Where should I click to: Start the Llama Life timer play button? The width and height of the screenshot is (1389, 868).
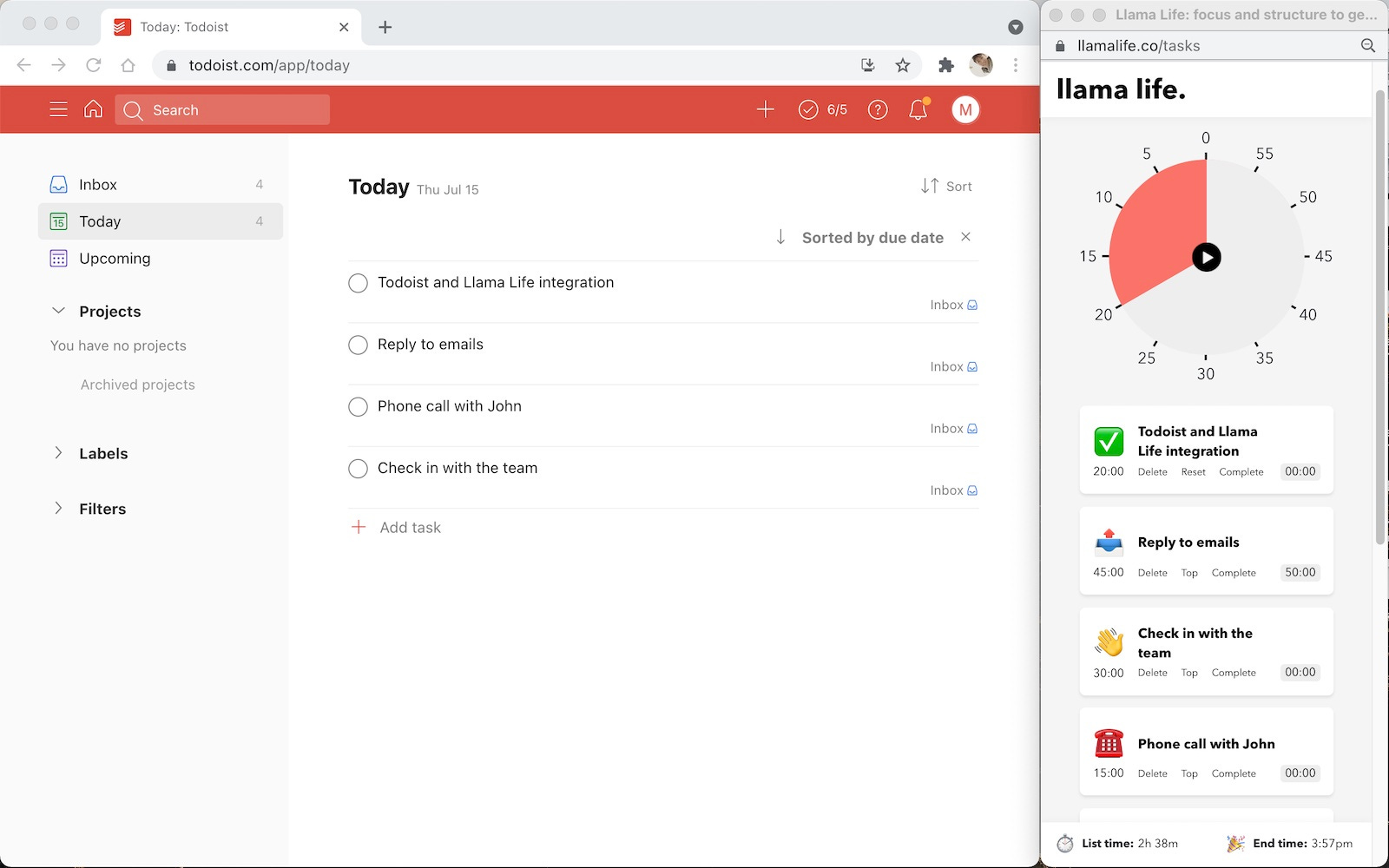click(x=1206, y=257)
